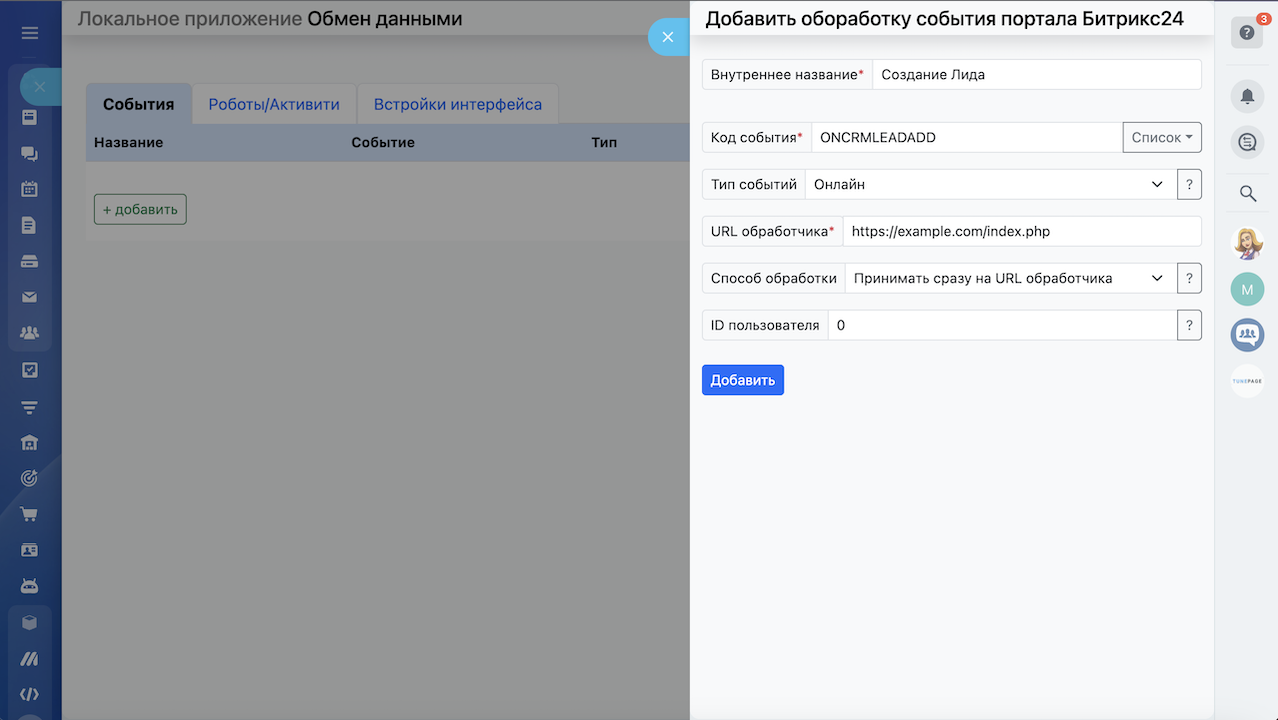Open the help icon with notification badge
The height and width of the screenshot is (720, 1278).
point(1247,33)
